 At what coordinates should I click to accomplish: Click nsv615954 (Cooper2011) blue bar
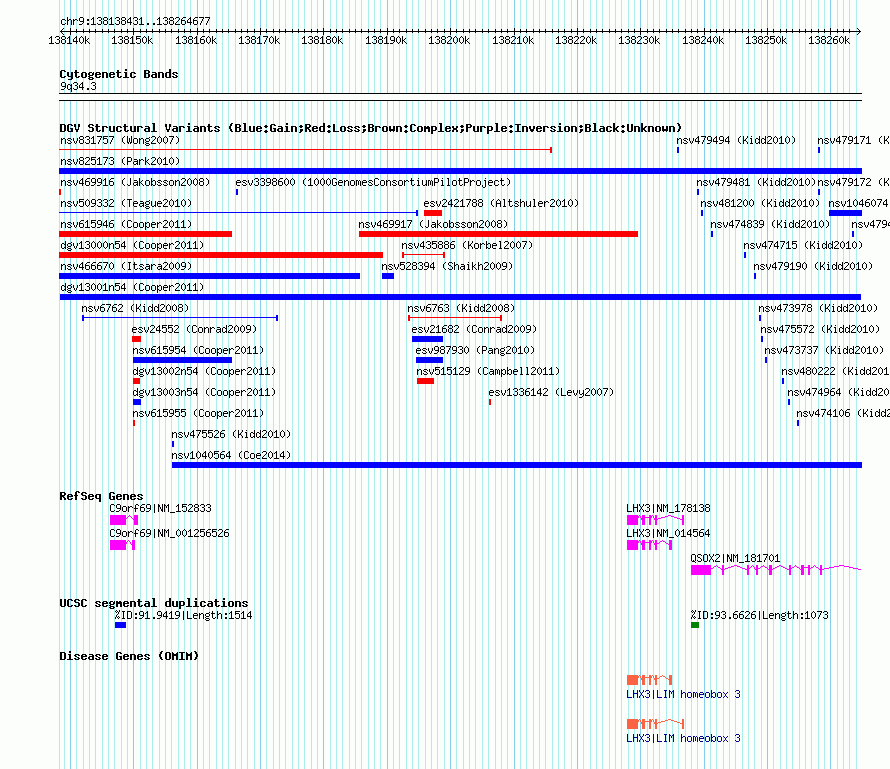(x=182, y=360)
